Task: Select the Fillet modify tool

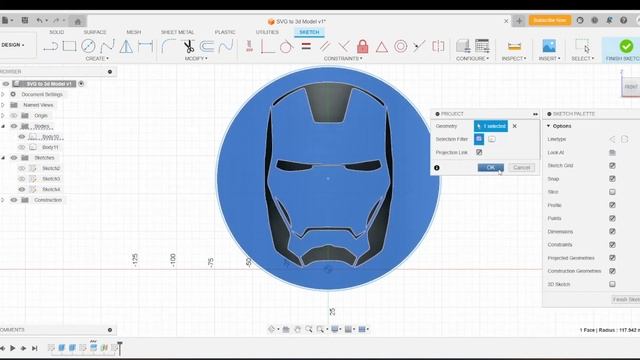Action: [168, 47]
